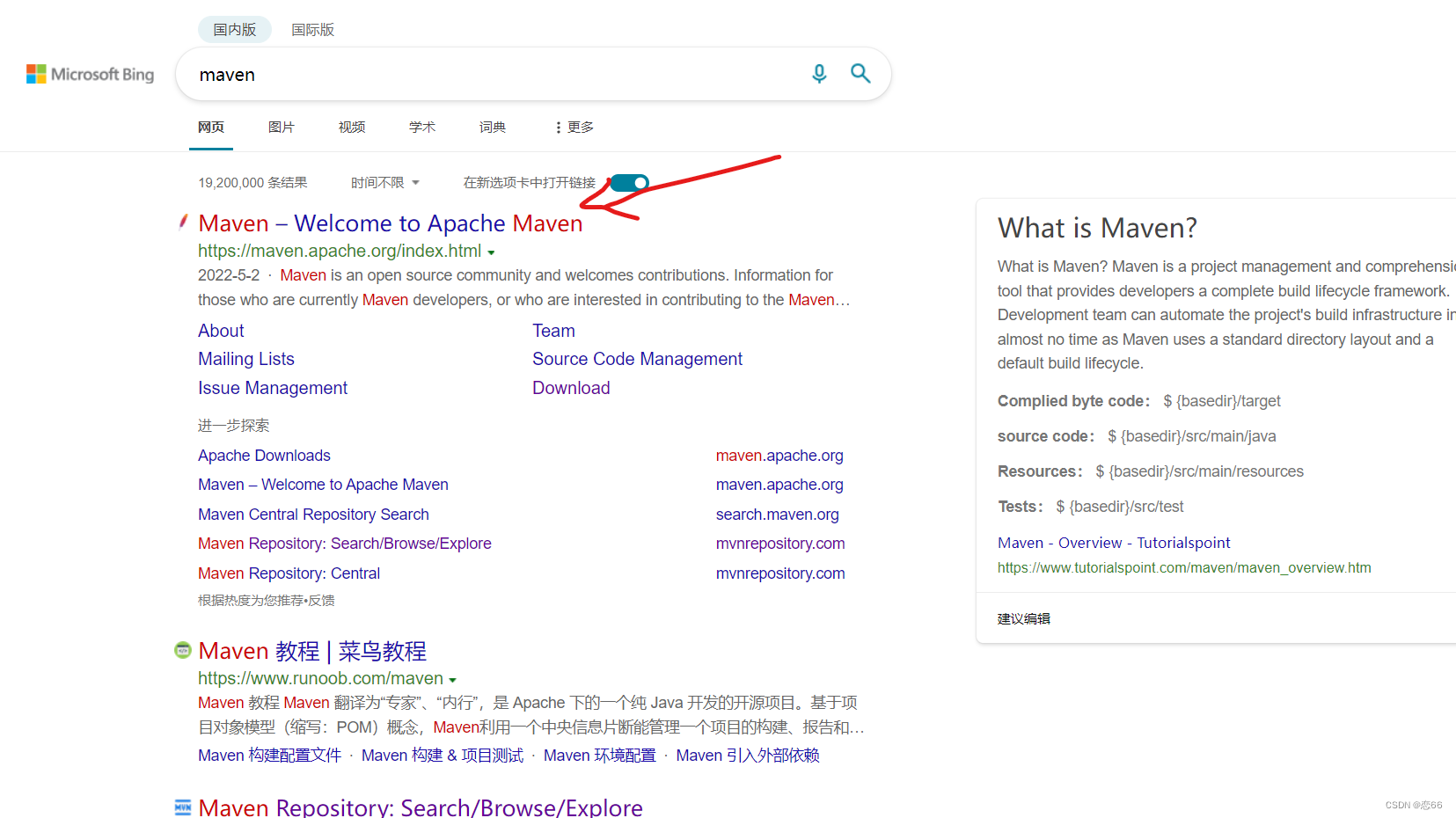The width and height of the screenshot is (1456, 818).
Task: Click the 19,200,000 results count text
Action: tap(252, 183)
